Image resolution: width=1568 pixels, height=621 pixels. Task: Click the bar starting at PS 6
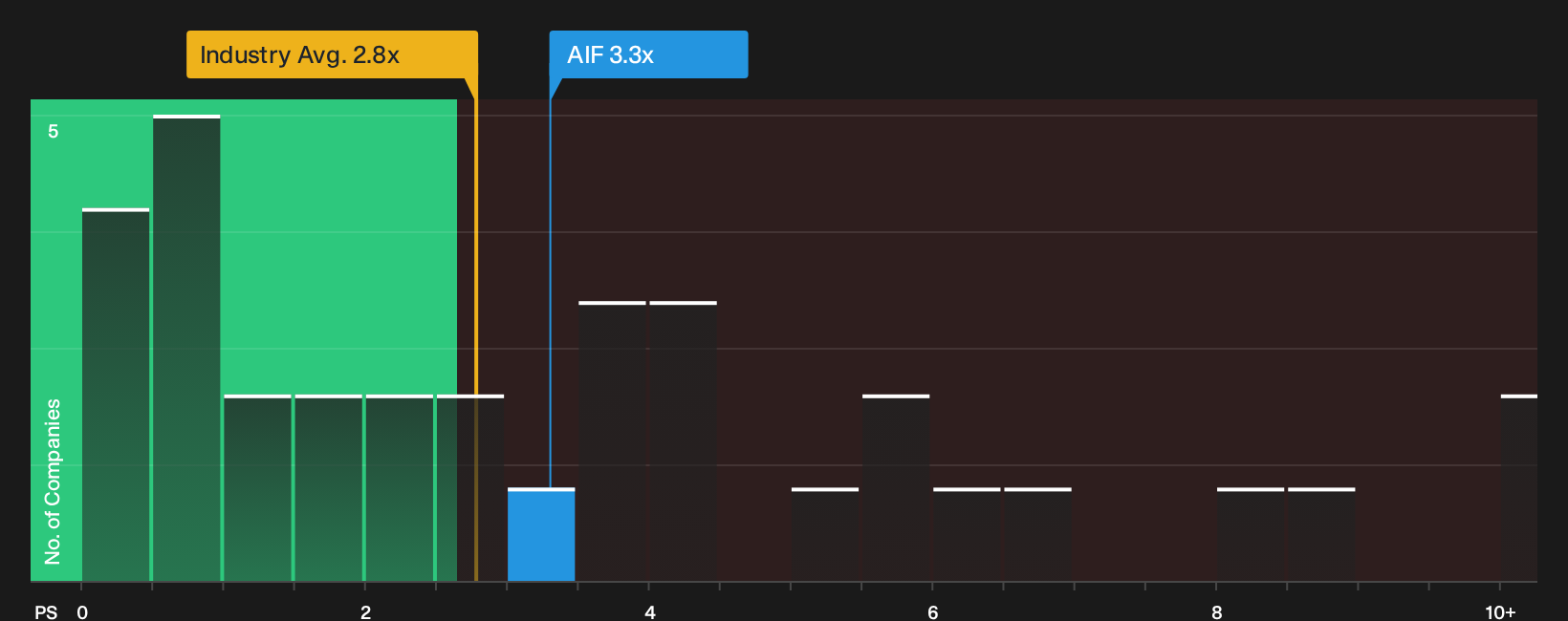click(x=967, y=535)
